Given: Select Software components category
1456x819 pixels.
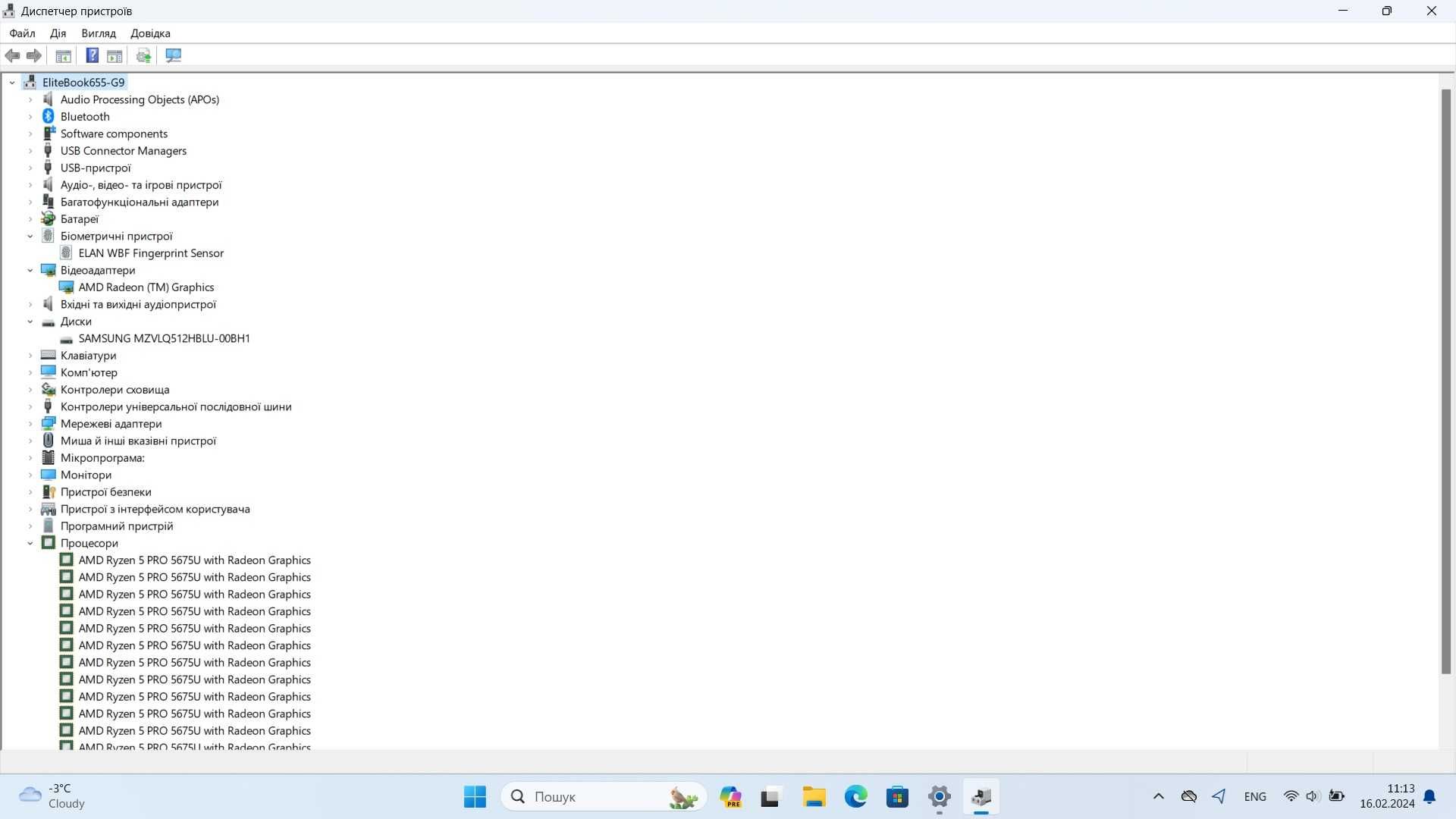Looking at the screenshot, I should [x=114, y=133].
